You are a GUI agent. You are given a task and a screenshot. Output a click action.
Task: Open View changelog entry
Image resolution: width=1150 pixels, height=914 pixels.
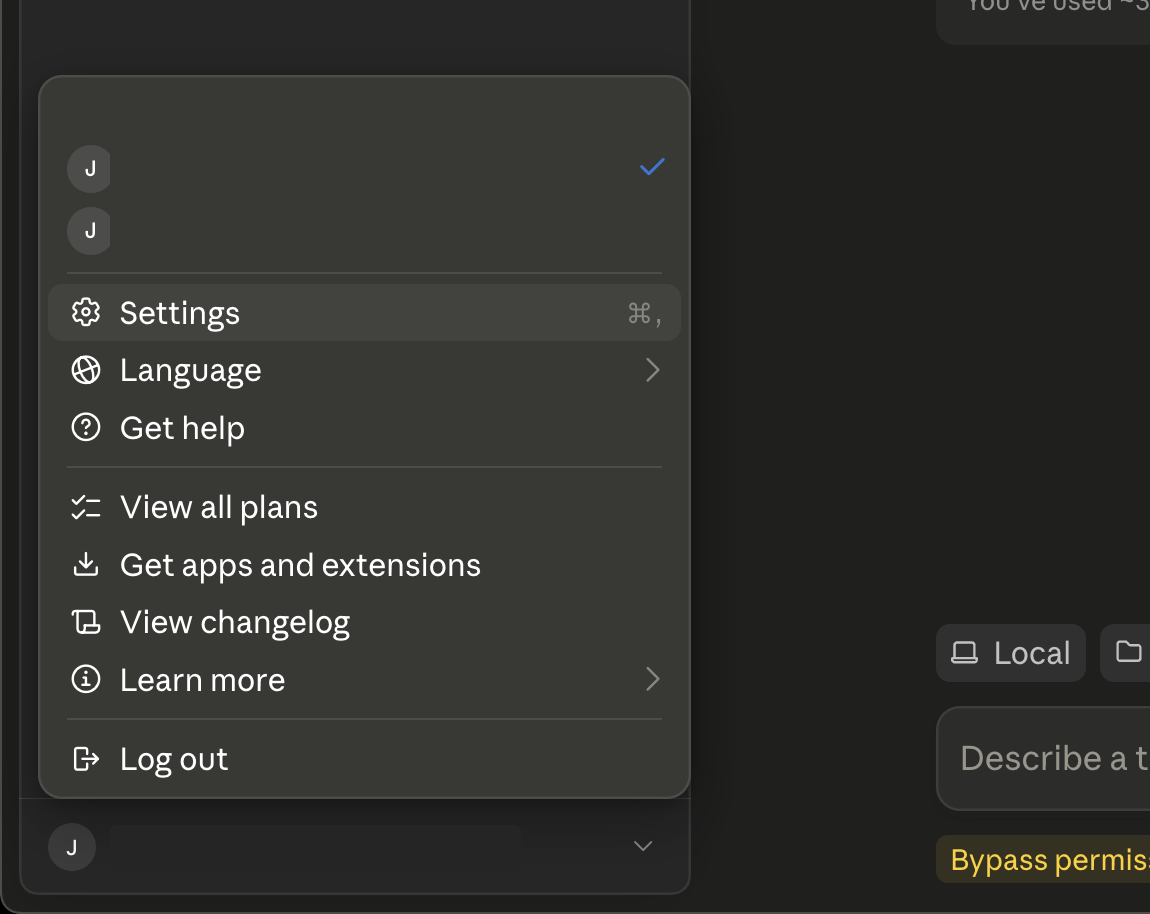(x=364, y=623)
